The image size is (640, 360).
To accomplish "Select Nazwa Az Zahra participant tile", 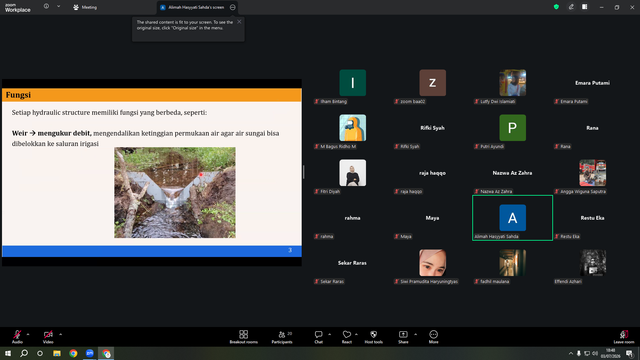I will pyautogui.click(x=513, y=173).
